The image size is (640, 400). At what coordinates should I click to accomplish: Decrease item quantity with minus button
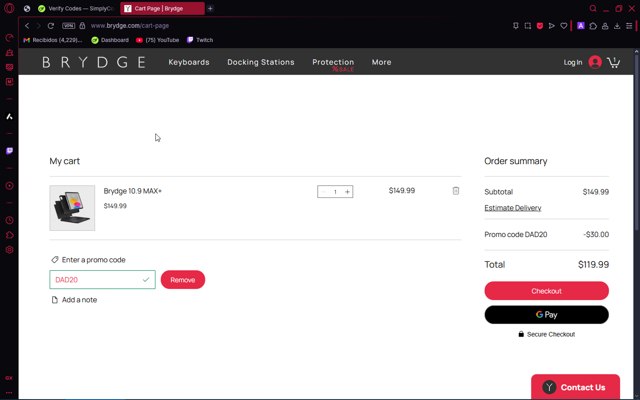[324, 192]
